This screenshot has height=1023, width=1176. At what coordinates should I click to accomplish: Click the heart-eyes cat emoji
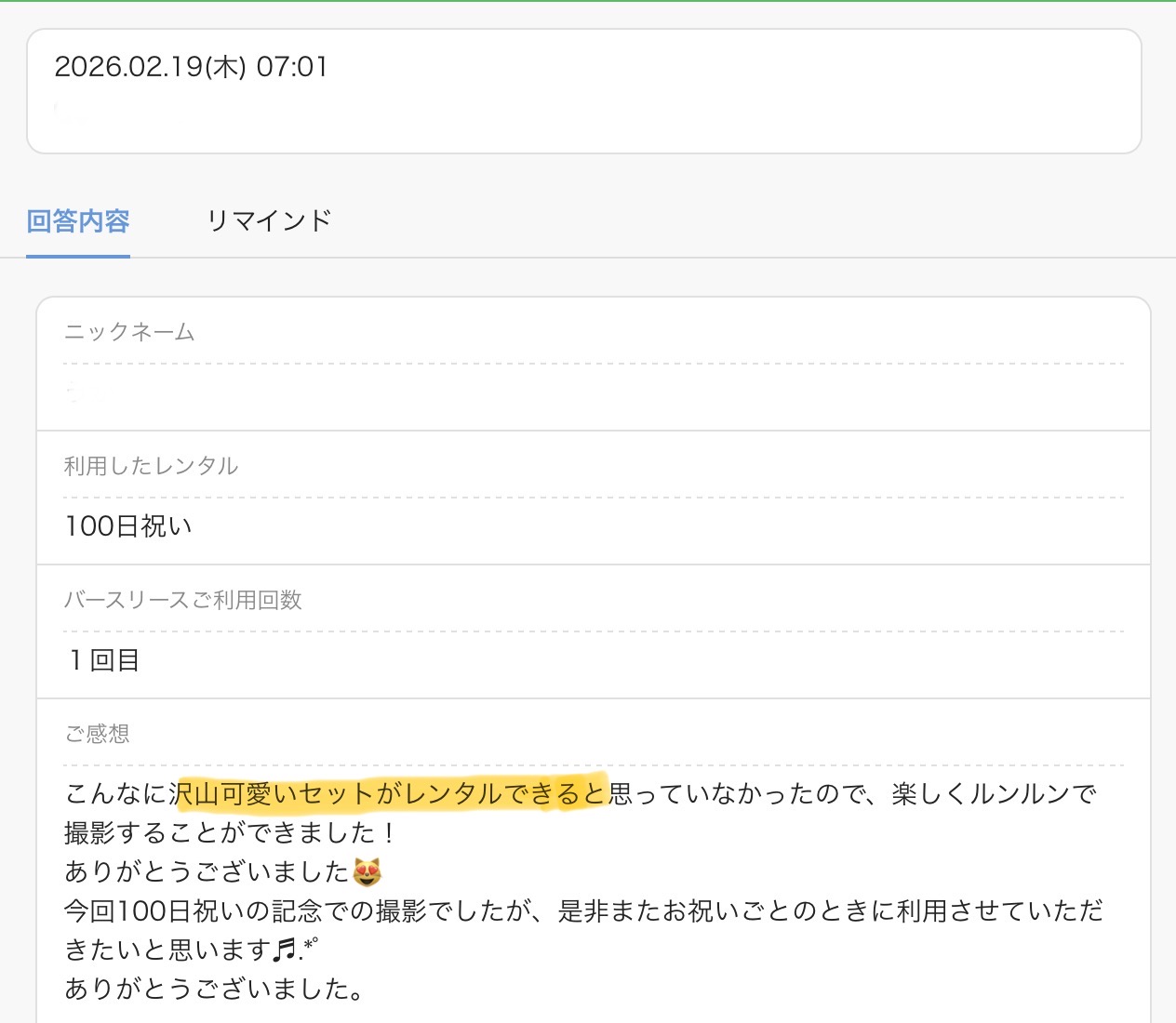[367, 872]
